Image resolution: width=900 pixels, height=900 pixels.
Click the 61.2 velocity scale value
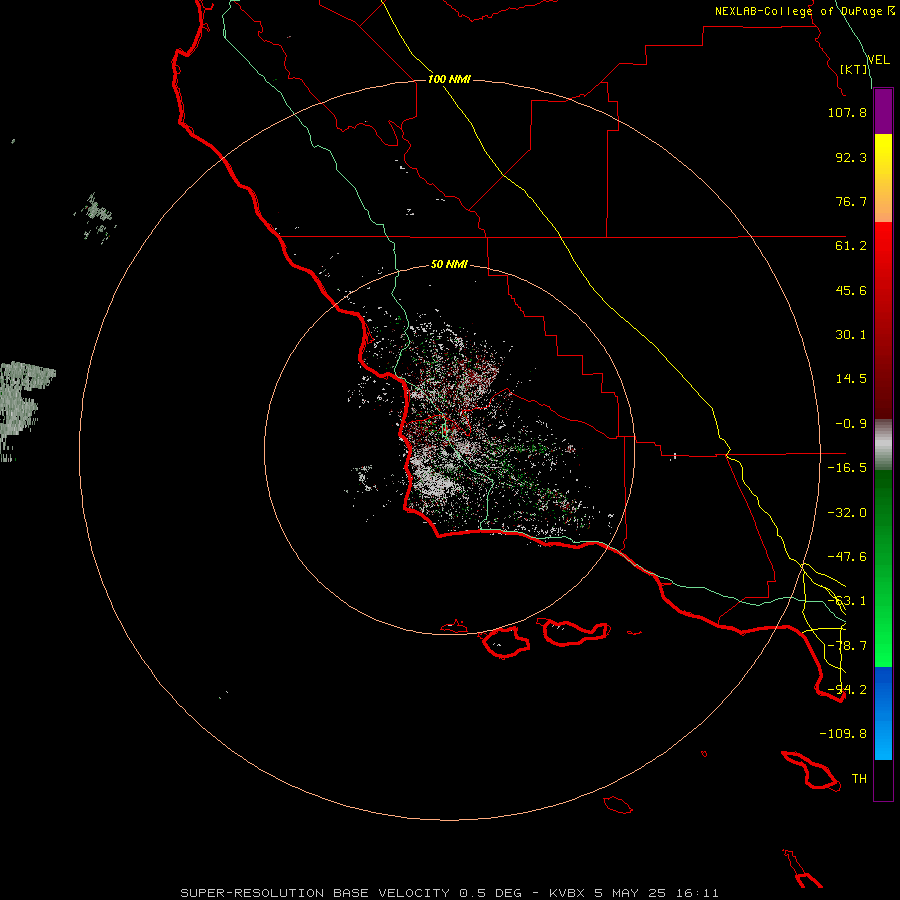(851, 246)
